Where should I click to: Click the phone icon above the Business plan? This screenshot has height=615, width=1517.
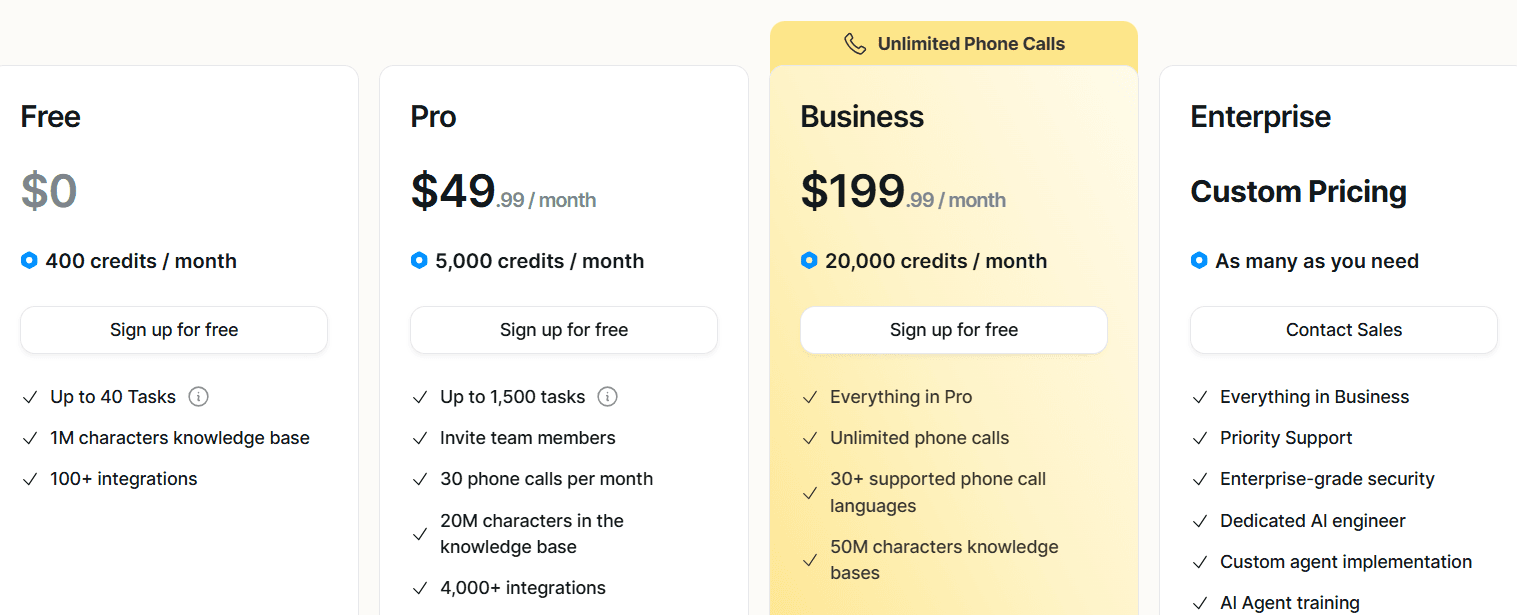854,43
